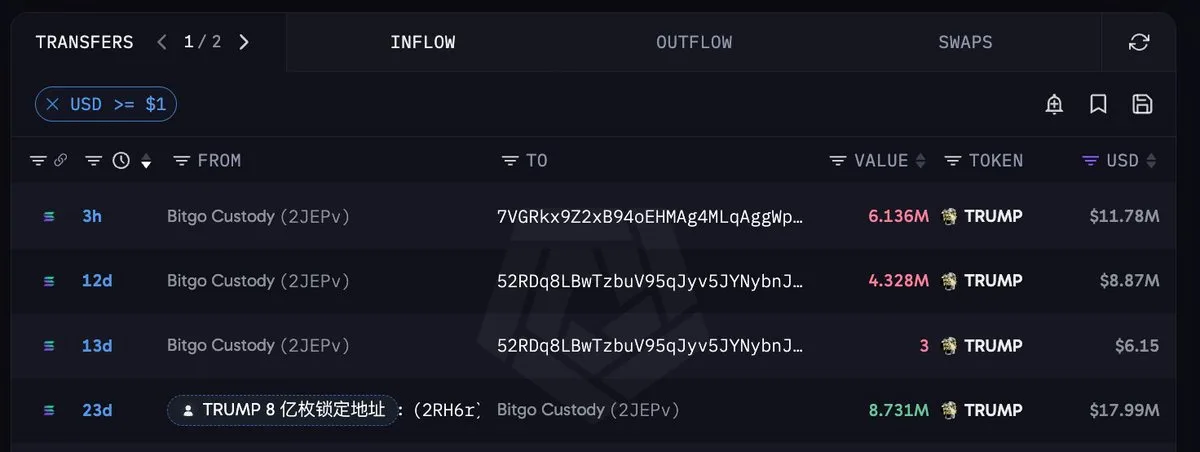Open the TOKEN column filter

(x=953, y=160)
